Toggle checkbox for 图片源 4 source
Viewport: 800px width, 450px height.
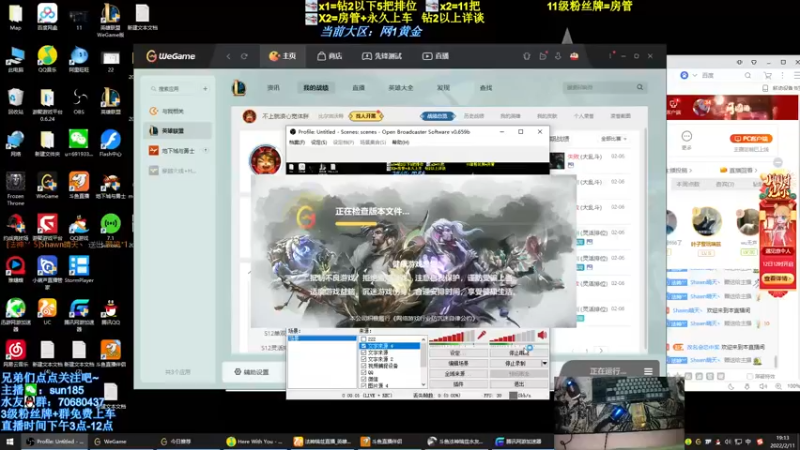point(363,385)
